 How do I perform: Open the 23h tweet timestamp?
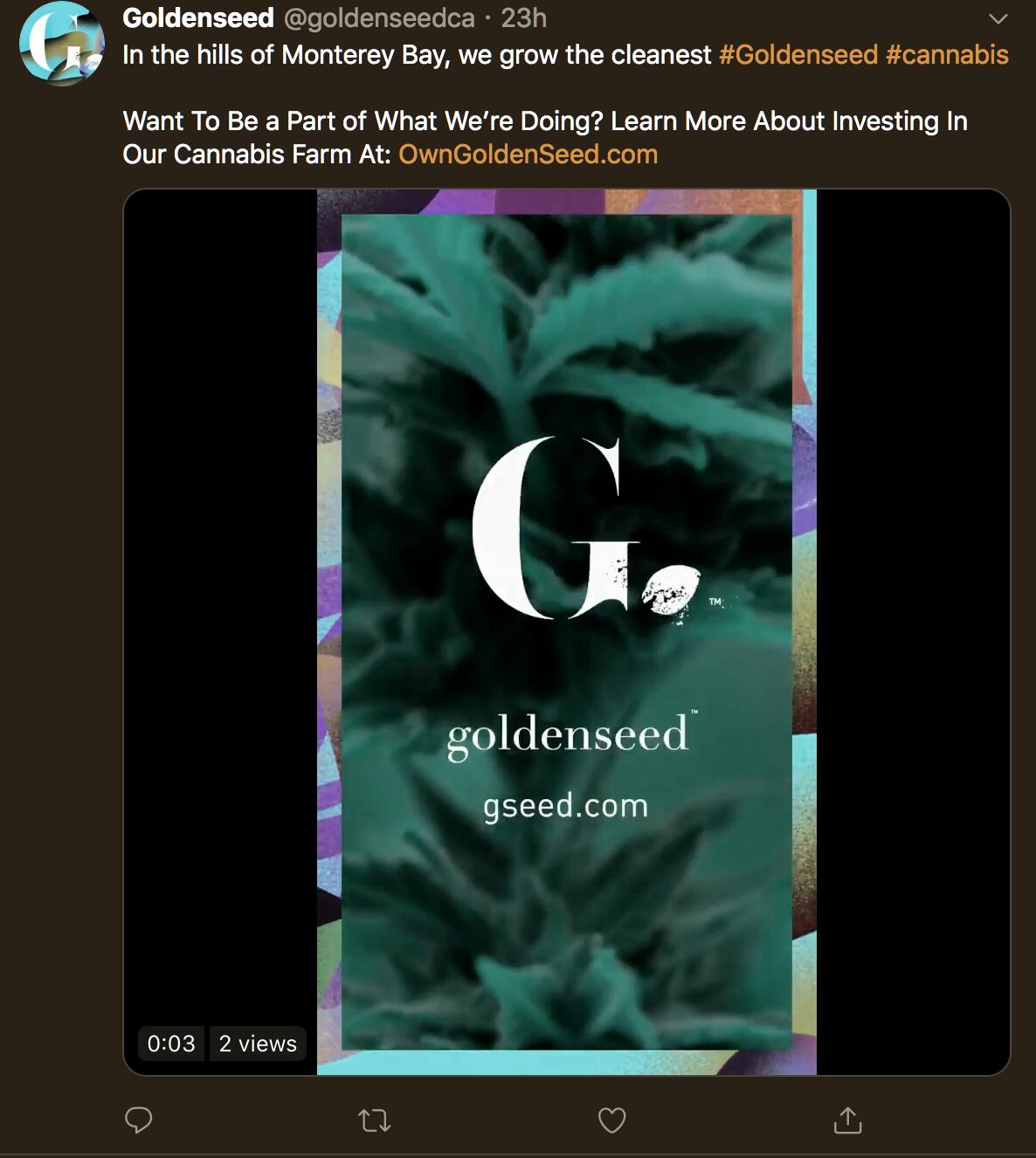click(524, 17)
